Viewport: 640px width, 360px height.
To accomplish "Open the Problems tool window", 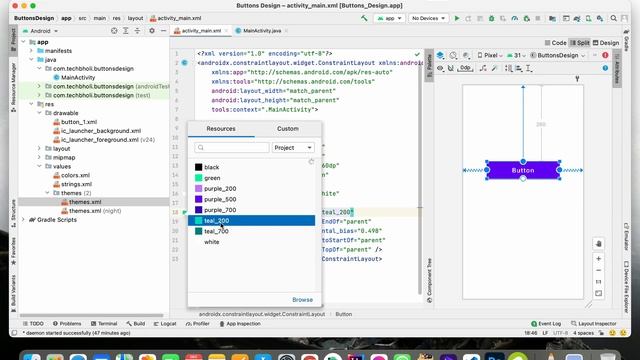I will pos(67,324).
